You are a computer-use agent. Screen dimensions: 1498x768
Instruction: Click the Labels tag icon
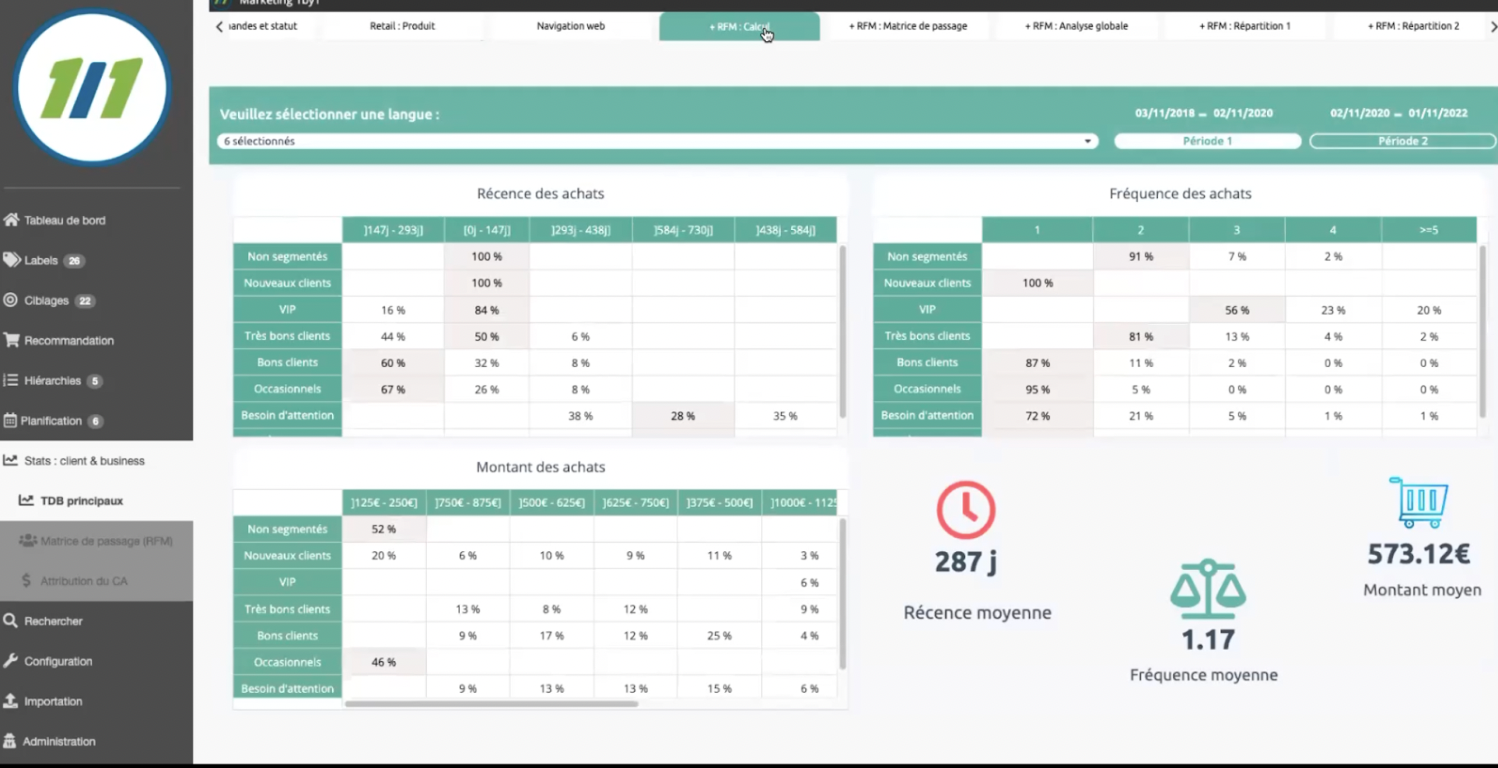(x=11, y=260)
